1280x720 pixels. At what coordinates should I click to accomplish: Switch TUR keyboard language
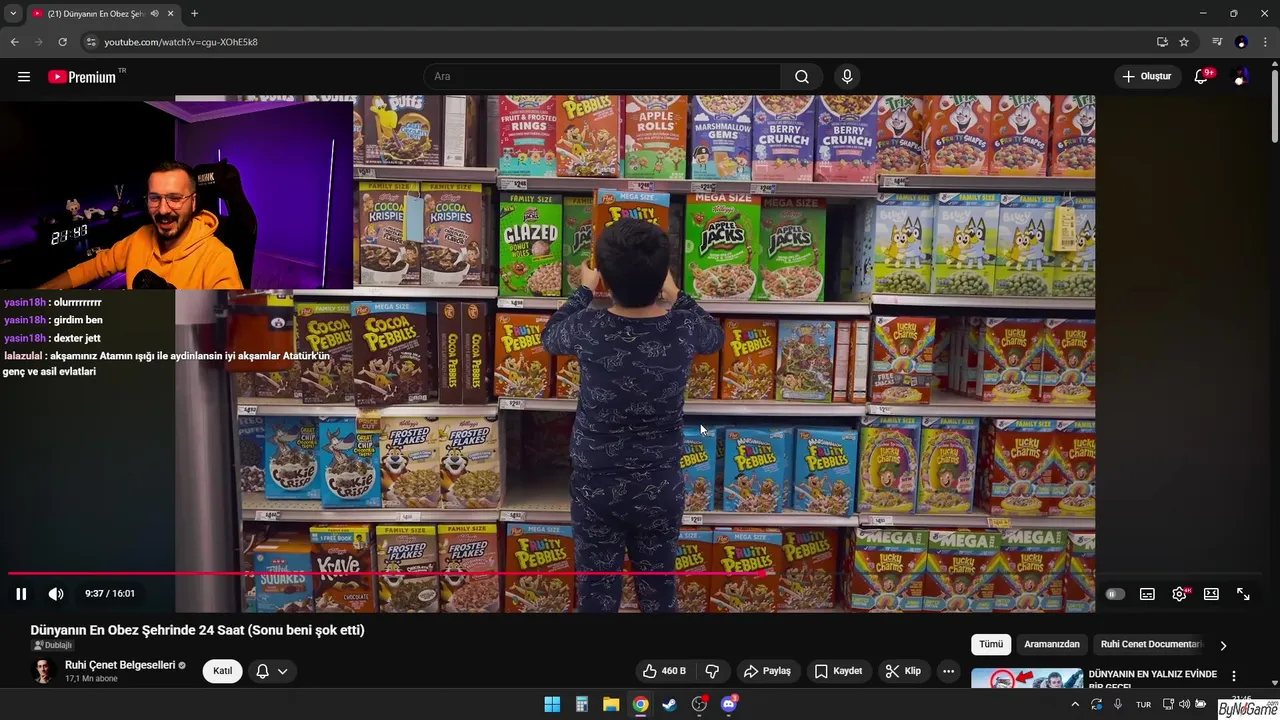(x=1143, y=704)
